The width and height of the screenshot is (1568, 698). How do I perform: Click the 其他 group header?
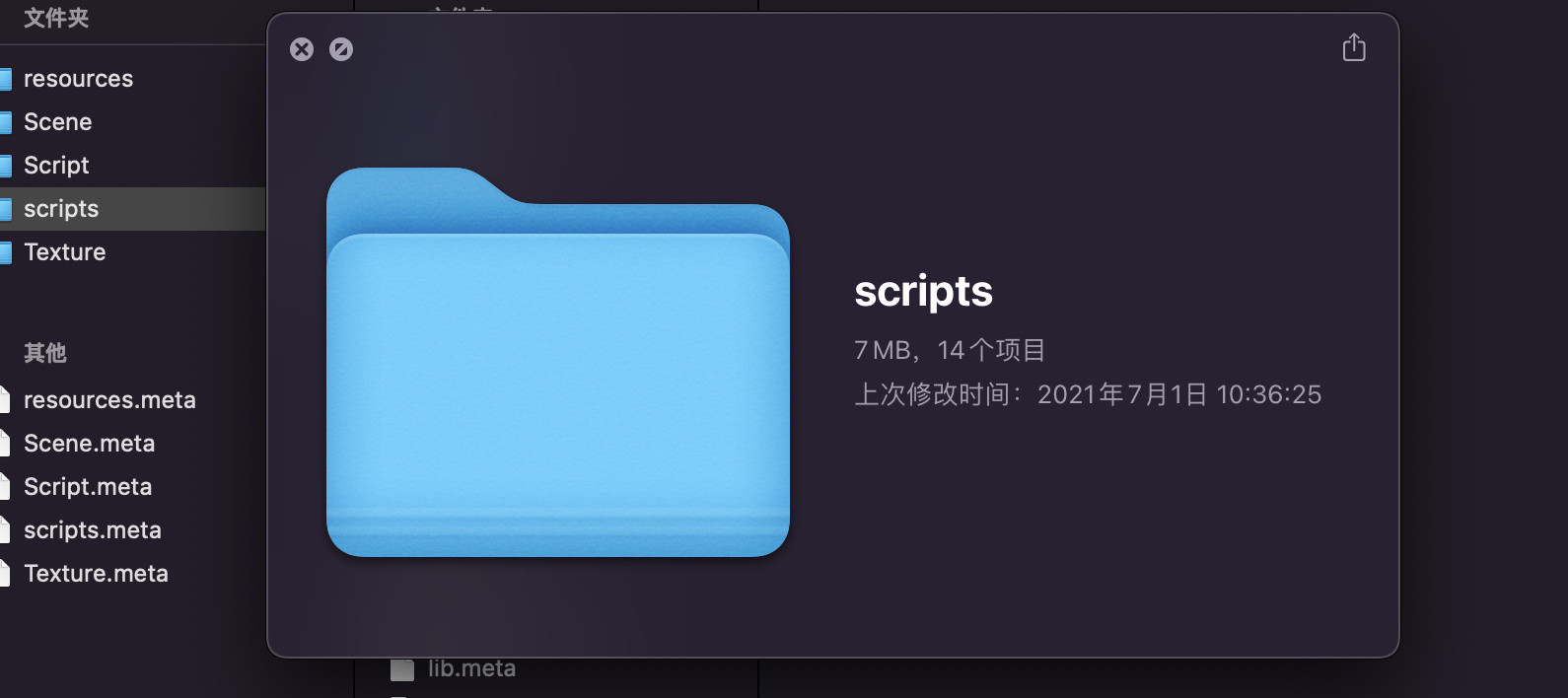[x=45, y=353]
